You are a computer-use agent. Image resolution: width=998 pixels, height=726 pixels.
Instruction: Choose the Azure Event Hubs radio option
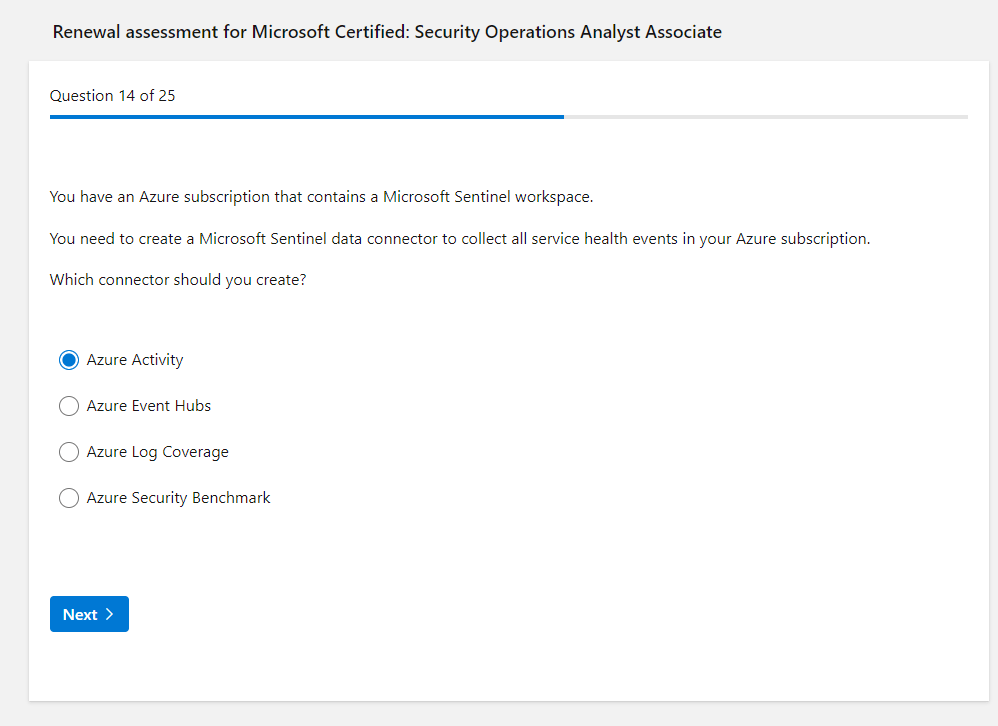tap(69, 406)
